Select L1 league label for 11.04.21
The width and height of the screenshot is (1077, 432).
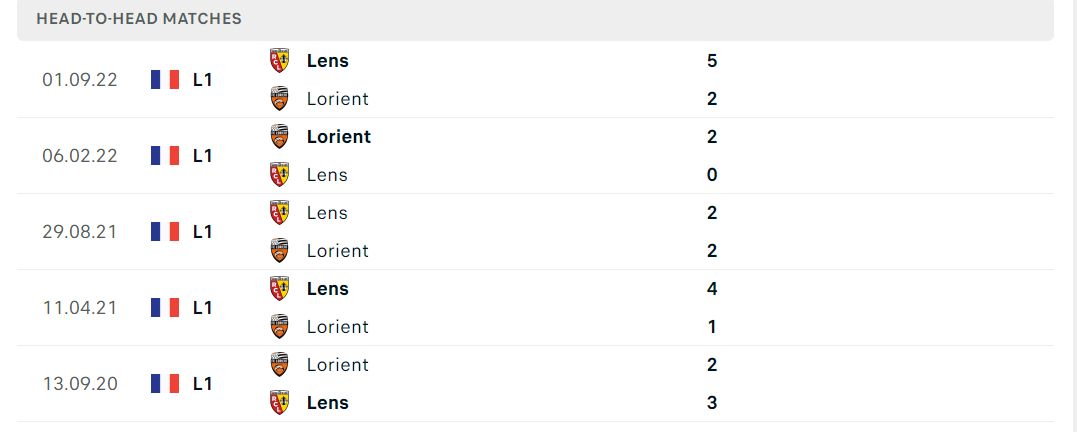click(x=203, y=308)
